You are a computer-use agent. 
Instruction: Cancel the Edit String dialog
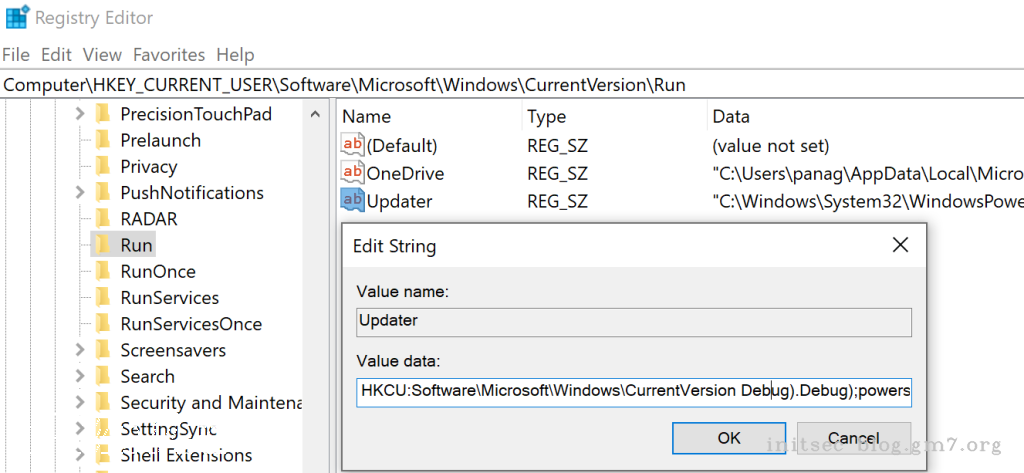point(853,438)
